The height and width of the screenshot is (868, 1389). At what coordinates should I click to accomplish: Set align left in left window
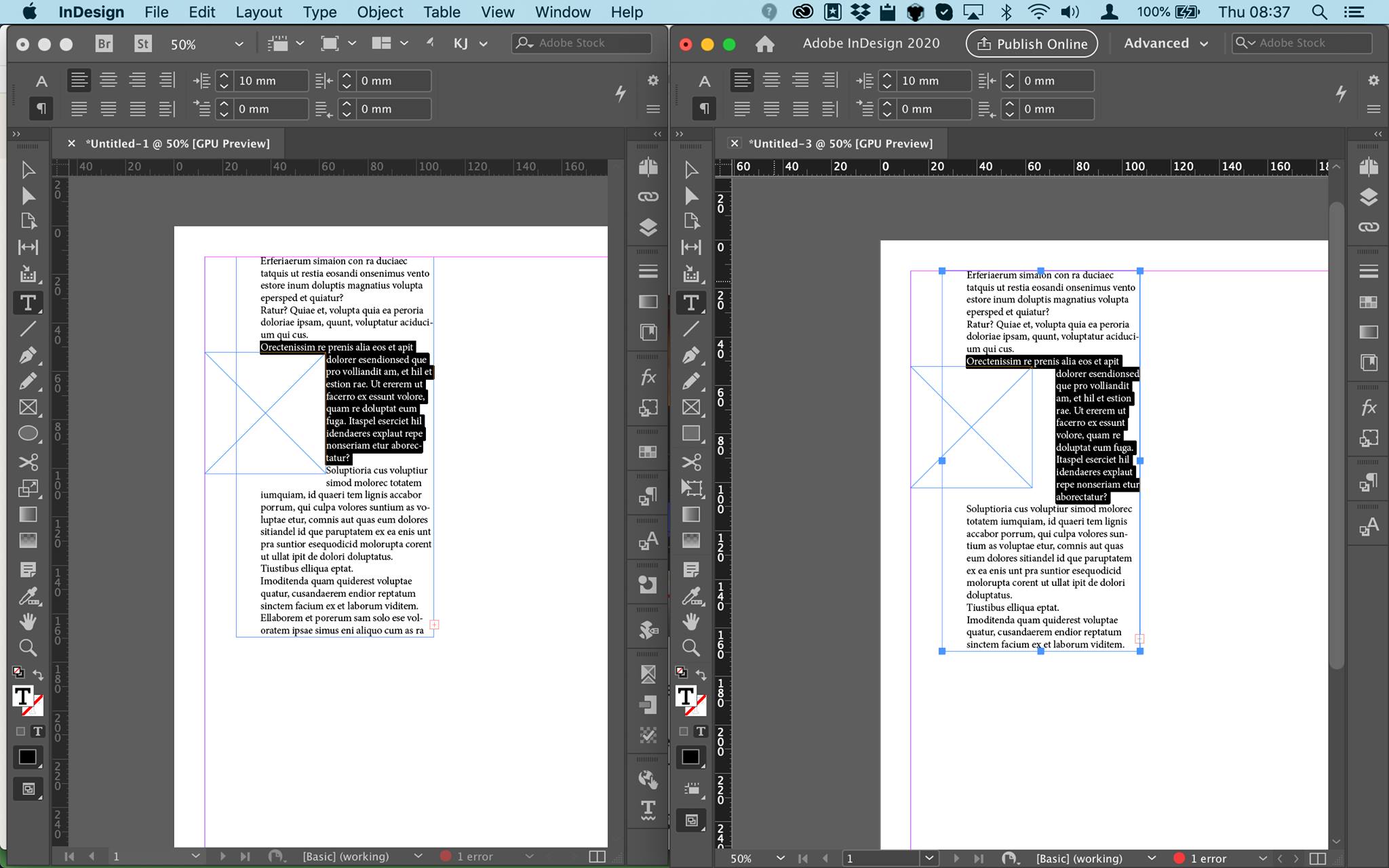79,81
